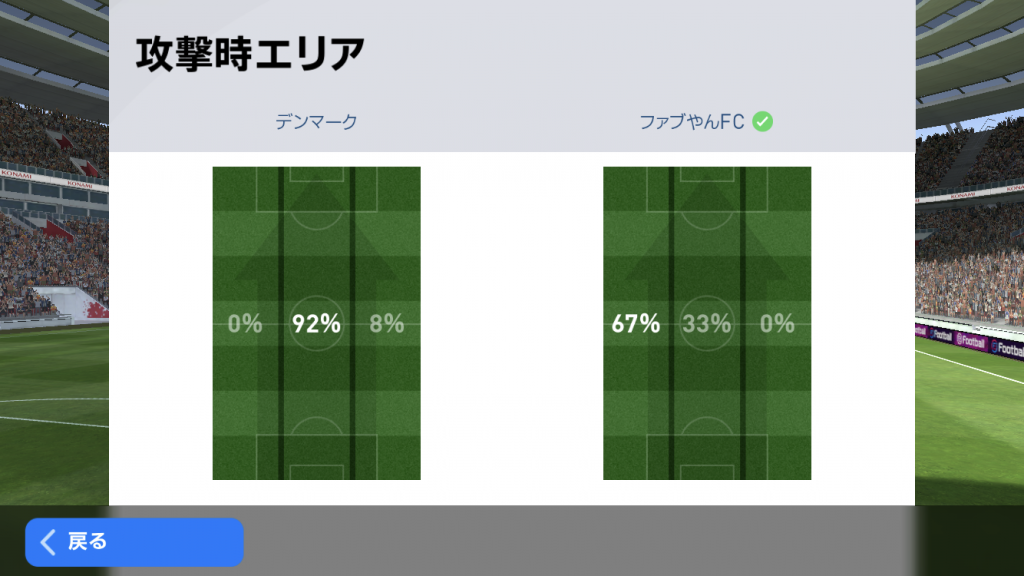The height and width of the screenshot is (576, 1024).
Task: Tap the top penalty box on ファブやんFC's pitch
Action: click(x=707, y=189)
